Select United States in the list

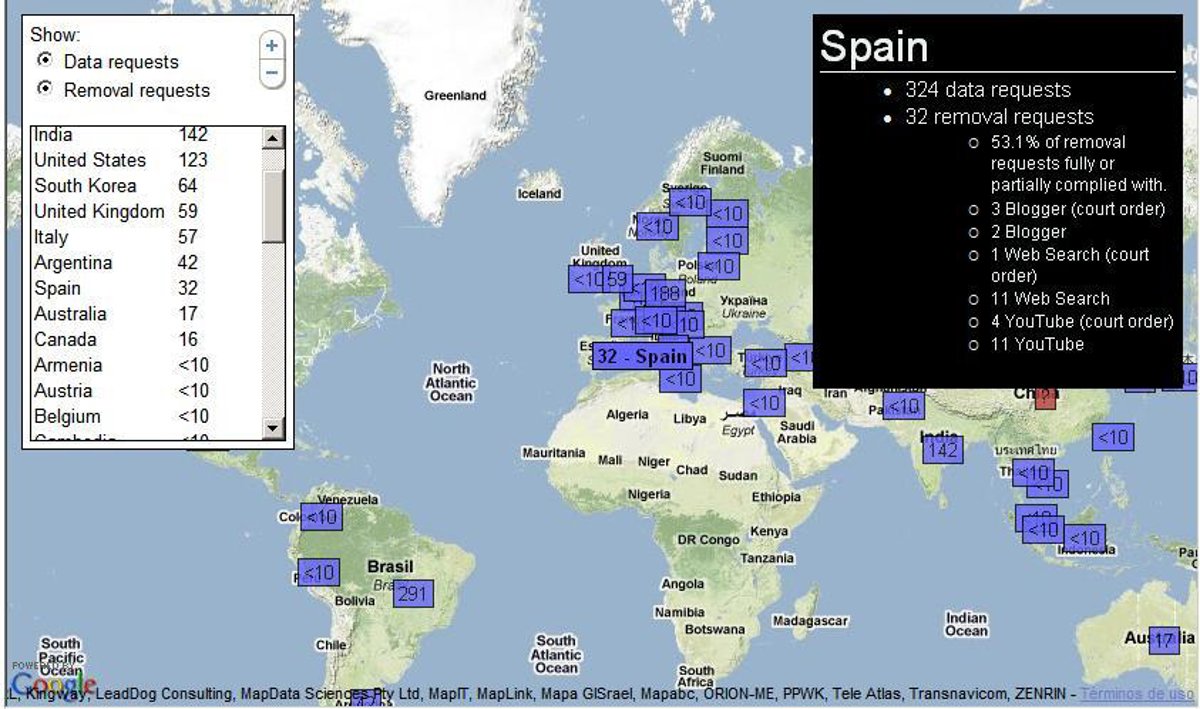[90, 160]
